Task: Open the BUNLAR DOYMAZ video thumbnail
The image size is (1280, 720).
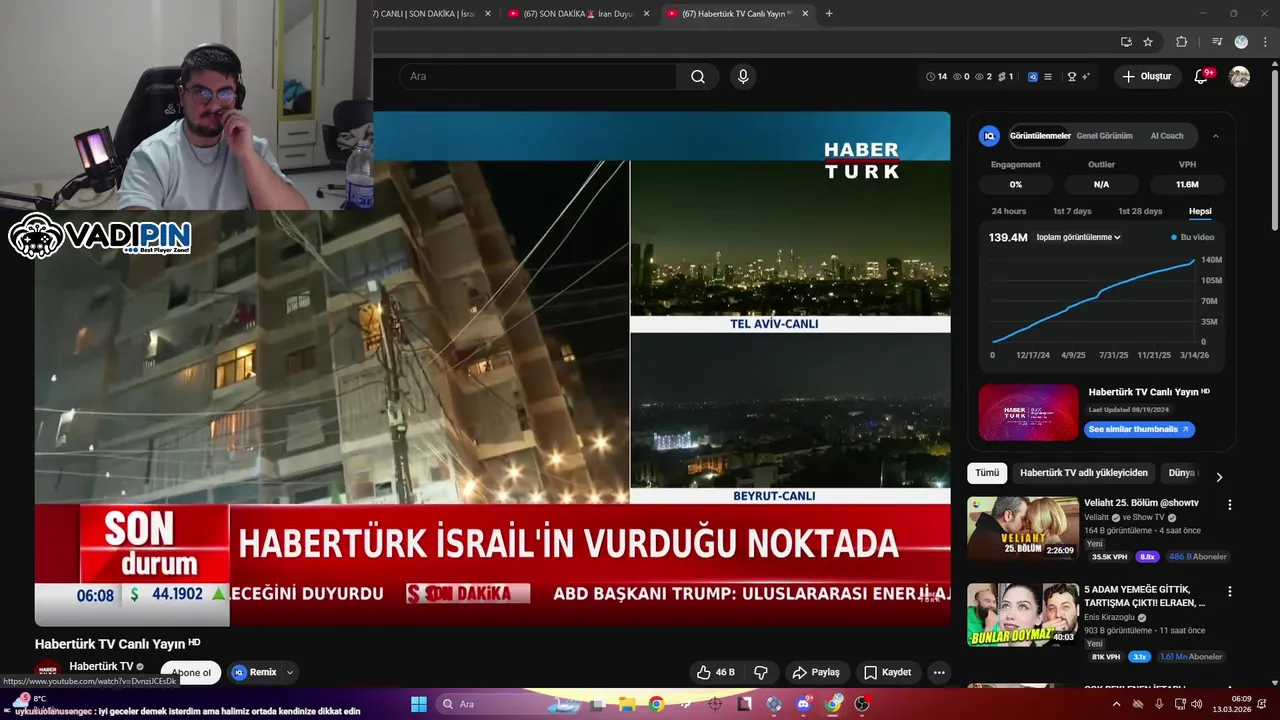Action: [1023, 614]
